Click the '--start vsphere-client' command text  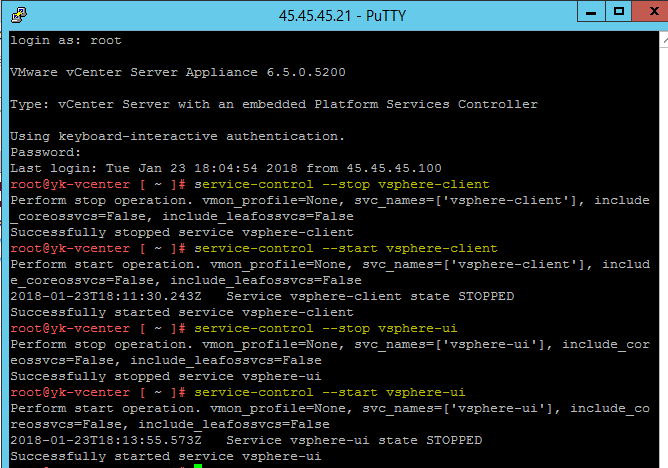(x=346, y=248)
